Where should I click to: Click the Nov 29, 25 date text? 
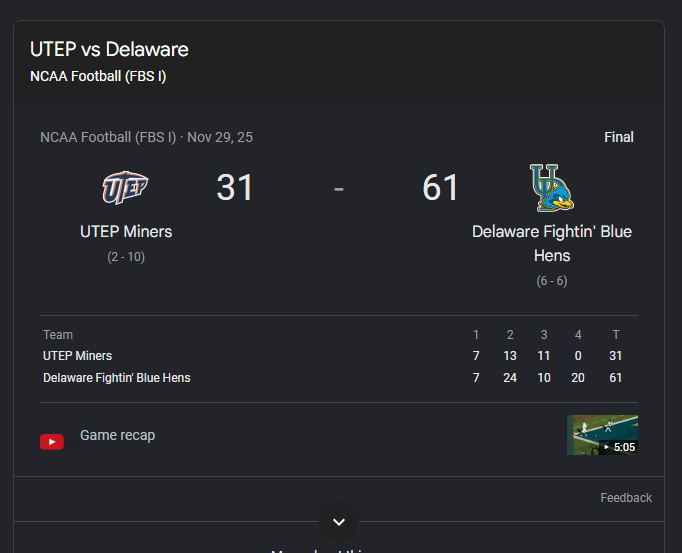220,137
